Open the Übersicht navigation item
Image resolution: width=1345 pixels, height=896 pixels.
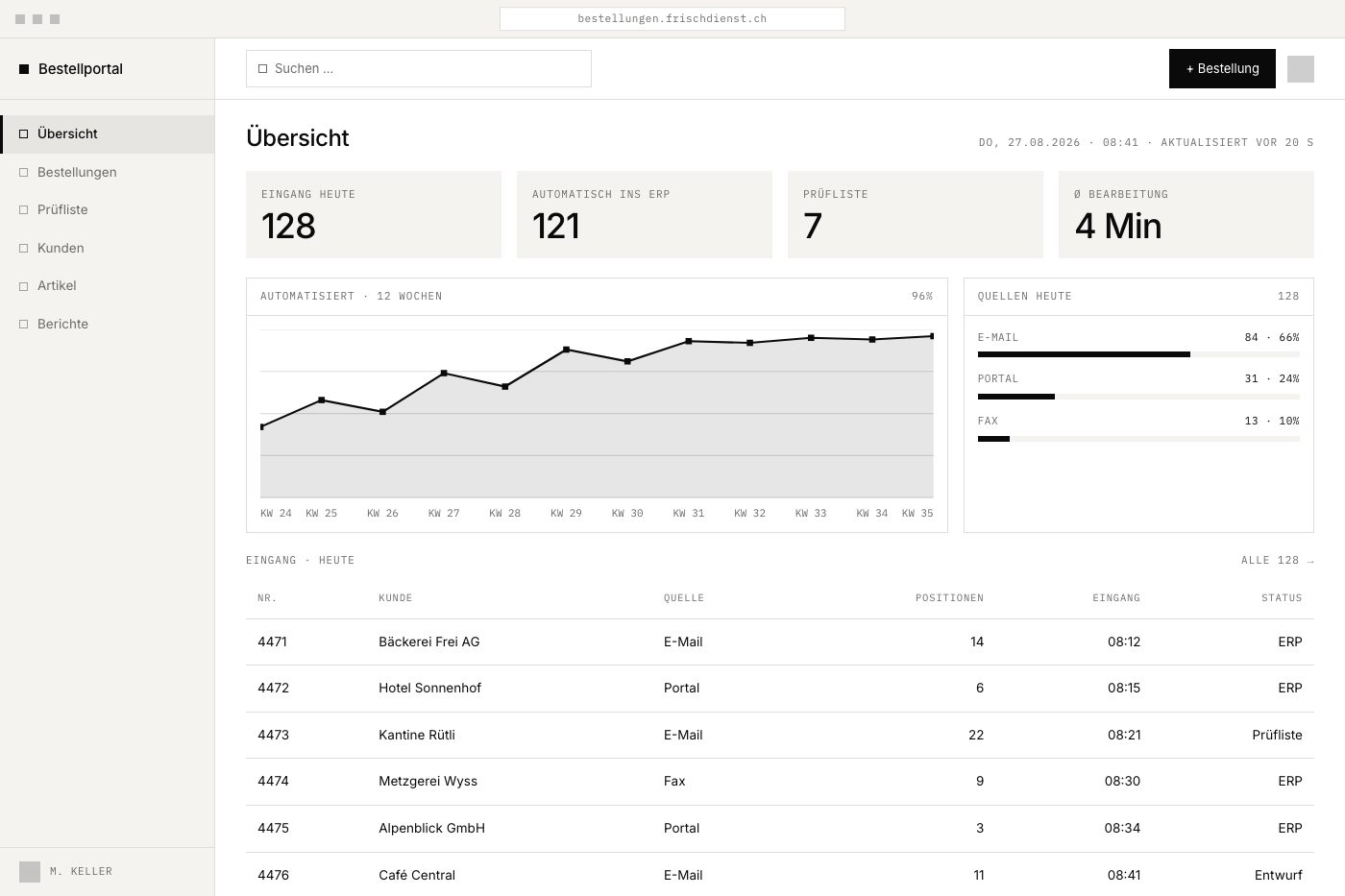108,134
